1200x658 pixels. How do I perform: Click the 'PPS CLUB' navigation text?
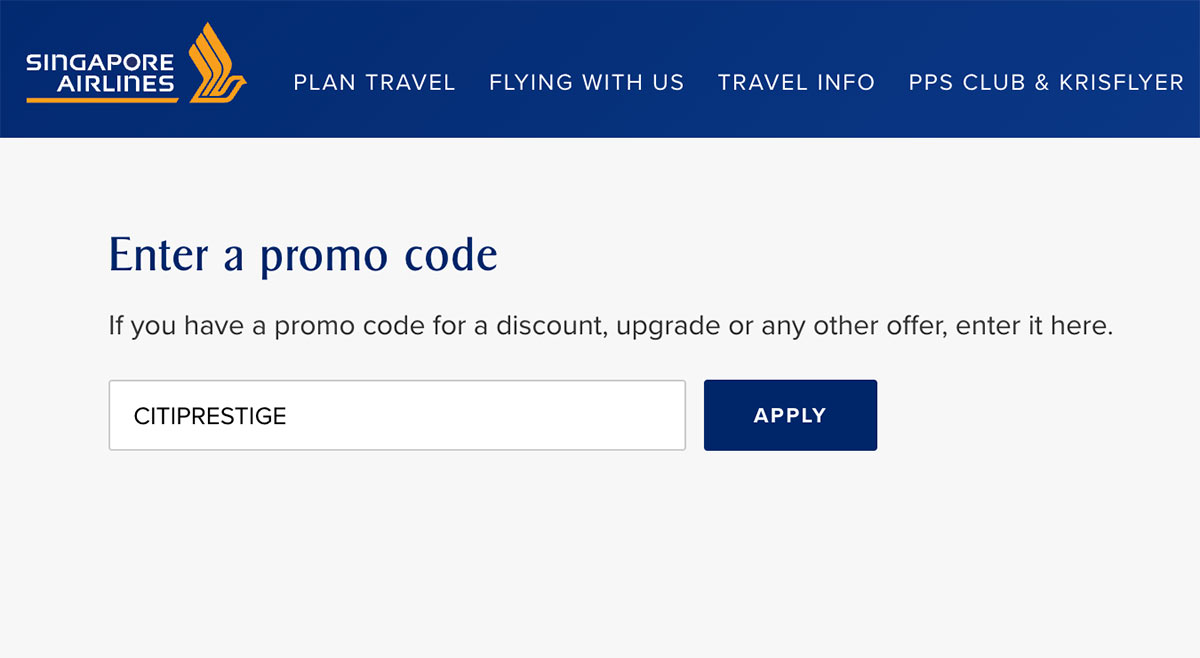[x=968, y=83]
